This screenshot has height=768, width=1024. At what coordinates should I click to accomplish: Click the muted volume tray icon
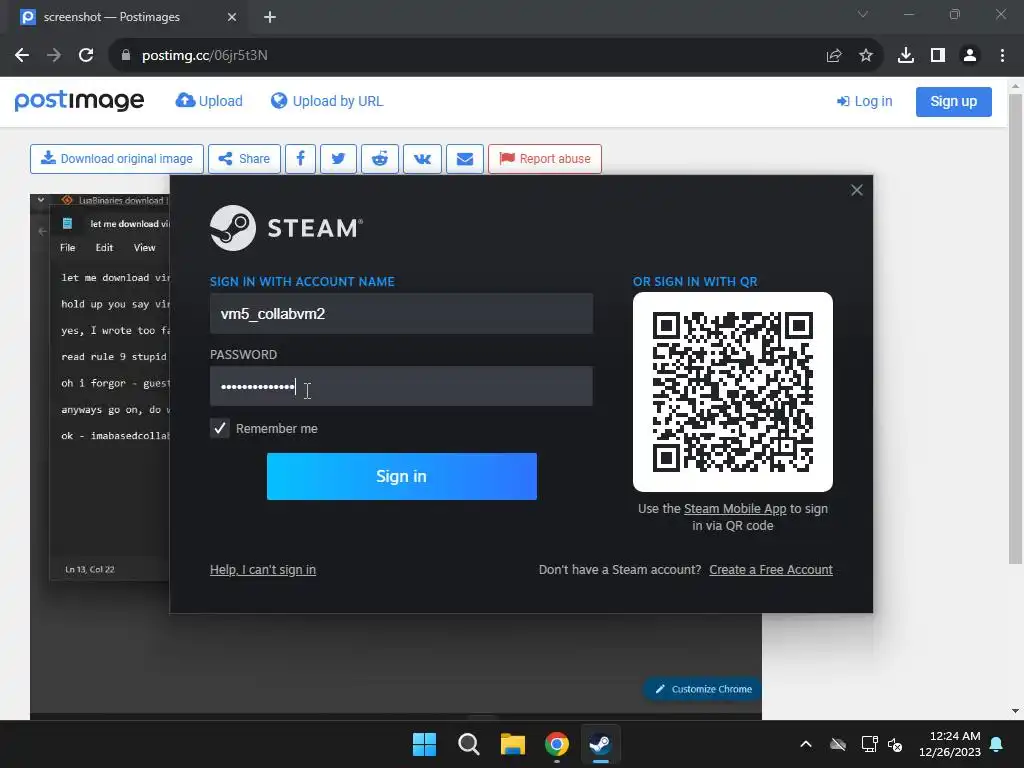pyautogui.click(x=895, y=744)
